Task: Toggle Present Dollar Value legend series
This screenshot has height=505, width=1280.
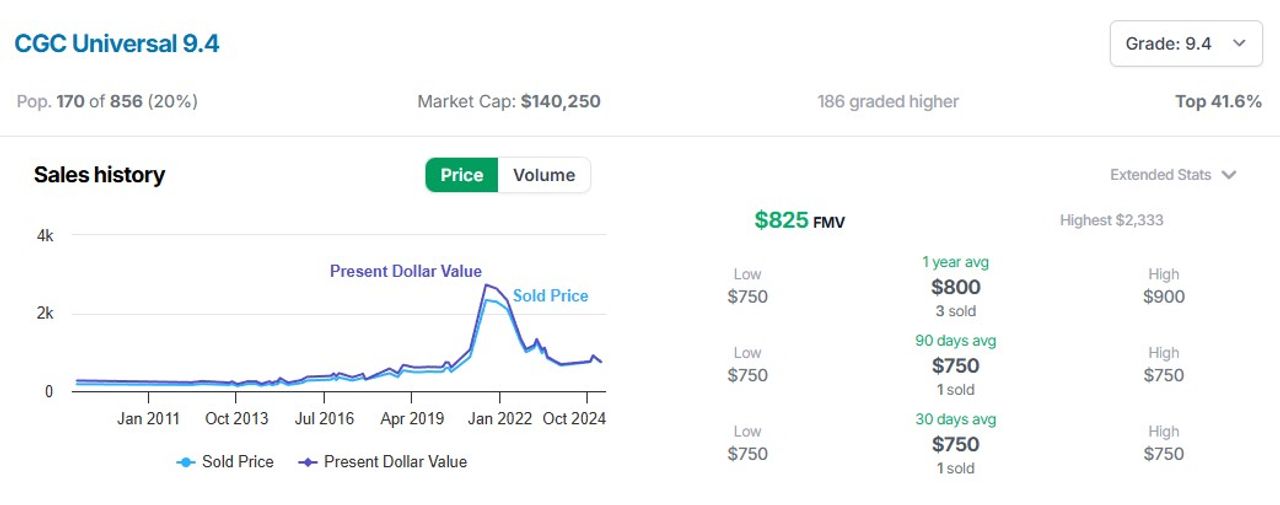Action: point(383,462)
